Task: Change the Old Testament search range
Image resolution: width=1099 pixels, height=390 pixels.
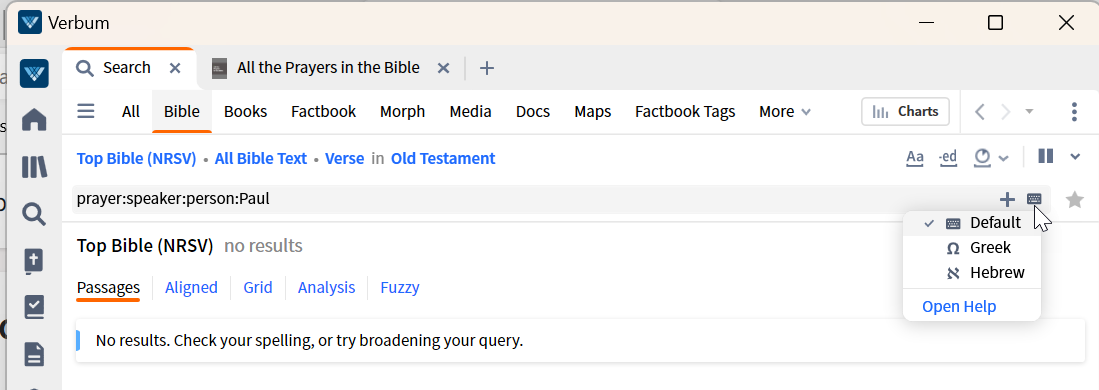Action: [x=443, y=159]
